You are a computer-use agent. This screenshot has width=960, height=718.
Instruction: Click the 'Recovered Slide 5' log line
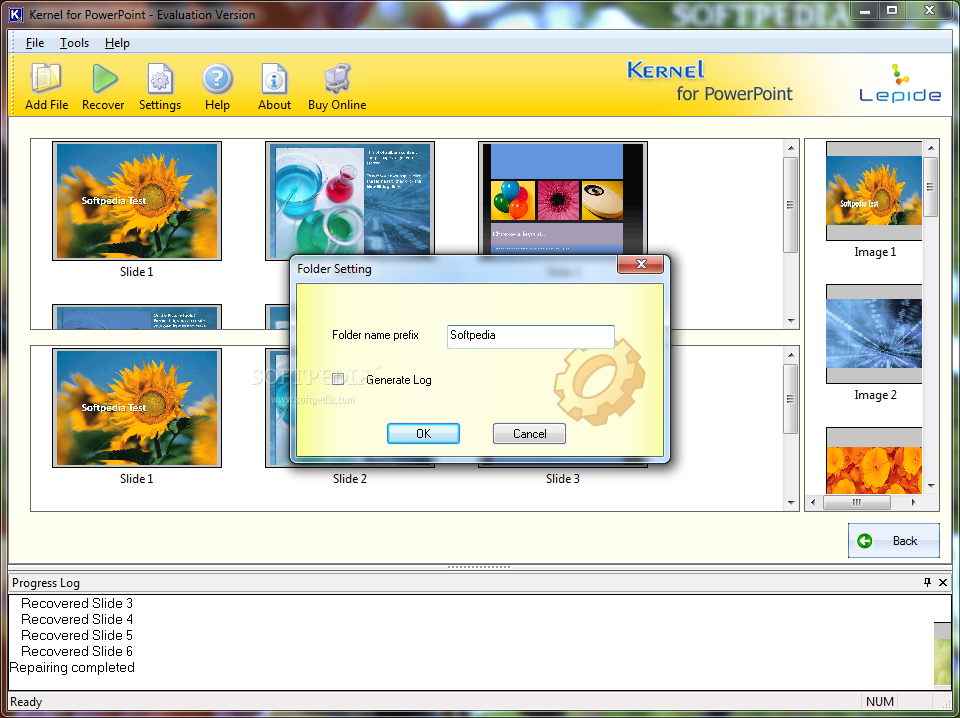77,635
